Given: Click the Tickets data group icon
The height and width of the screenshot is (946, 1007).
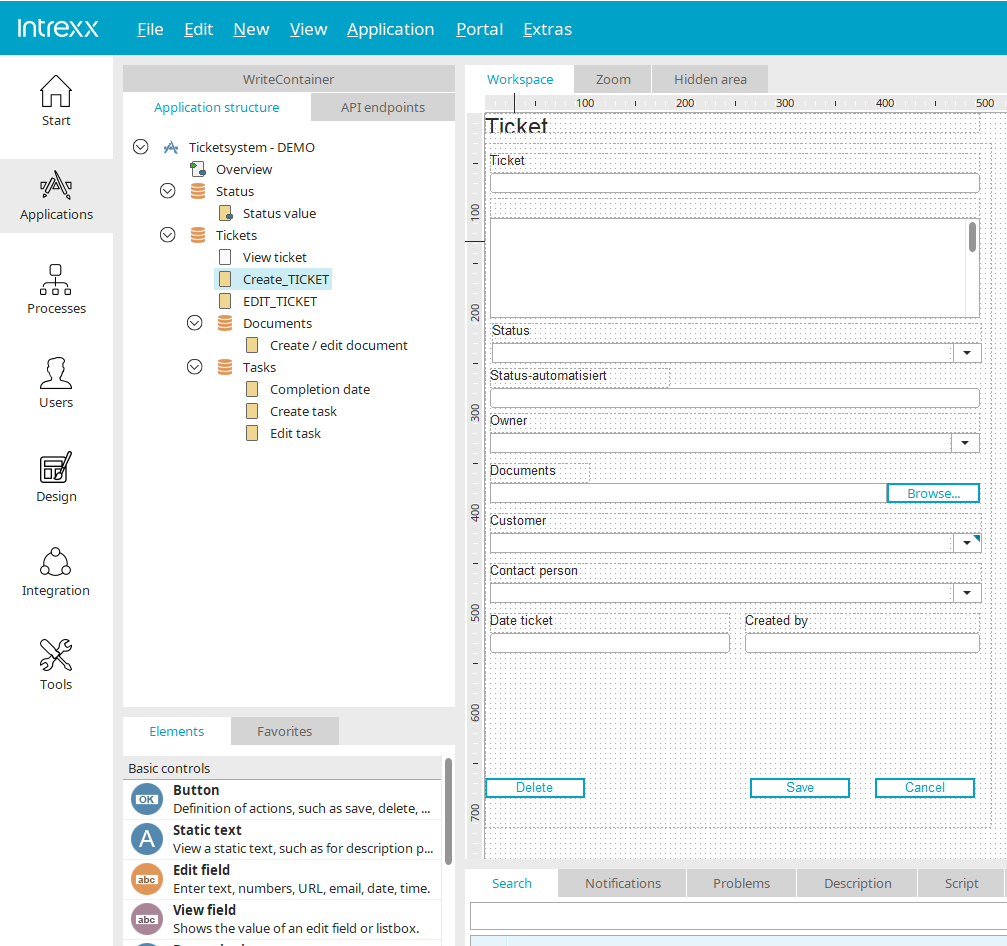Looking at the screenshot, I should point(198,235).
